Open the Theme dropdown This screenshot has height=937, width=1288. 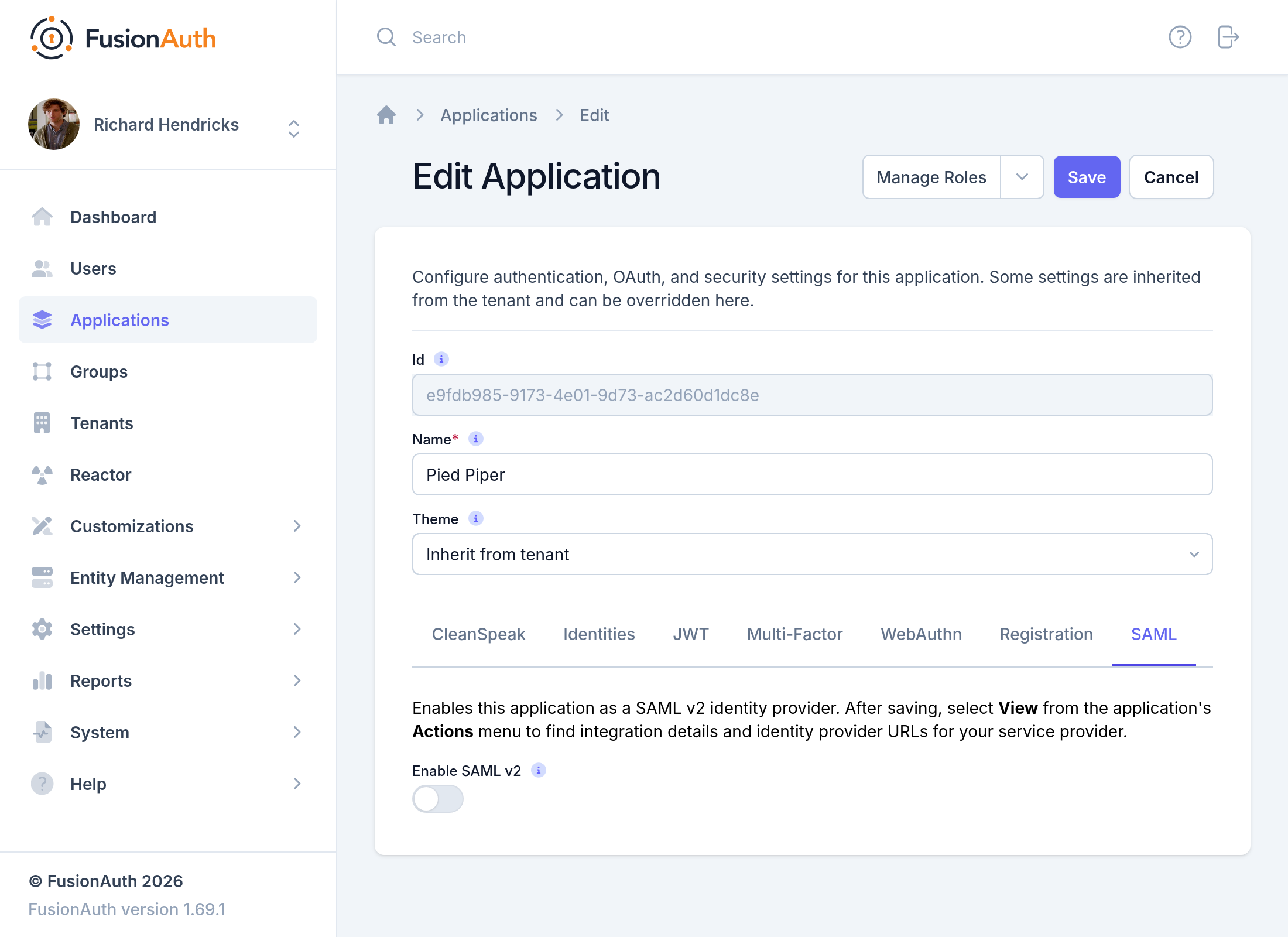[x=813, y=554]
